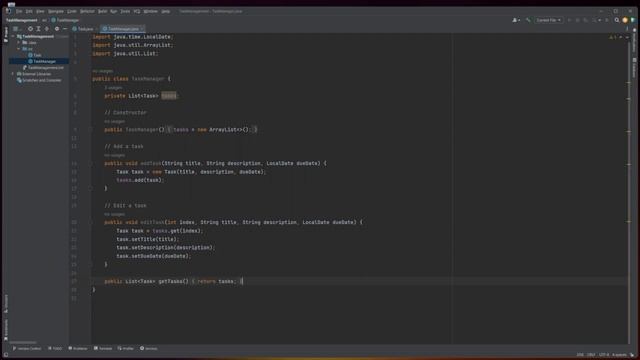
Task: Expand the .idea folder in project tree
Action: 19,42
